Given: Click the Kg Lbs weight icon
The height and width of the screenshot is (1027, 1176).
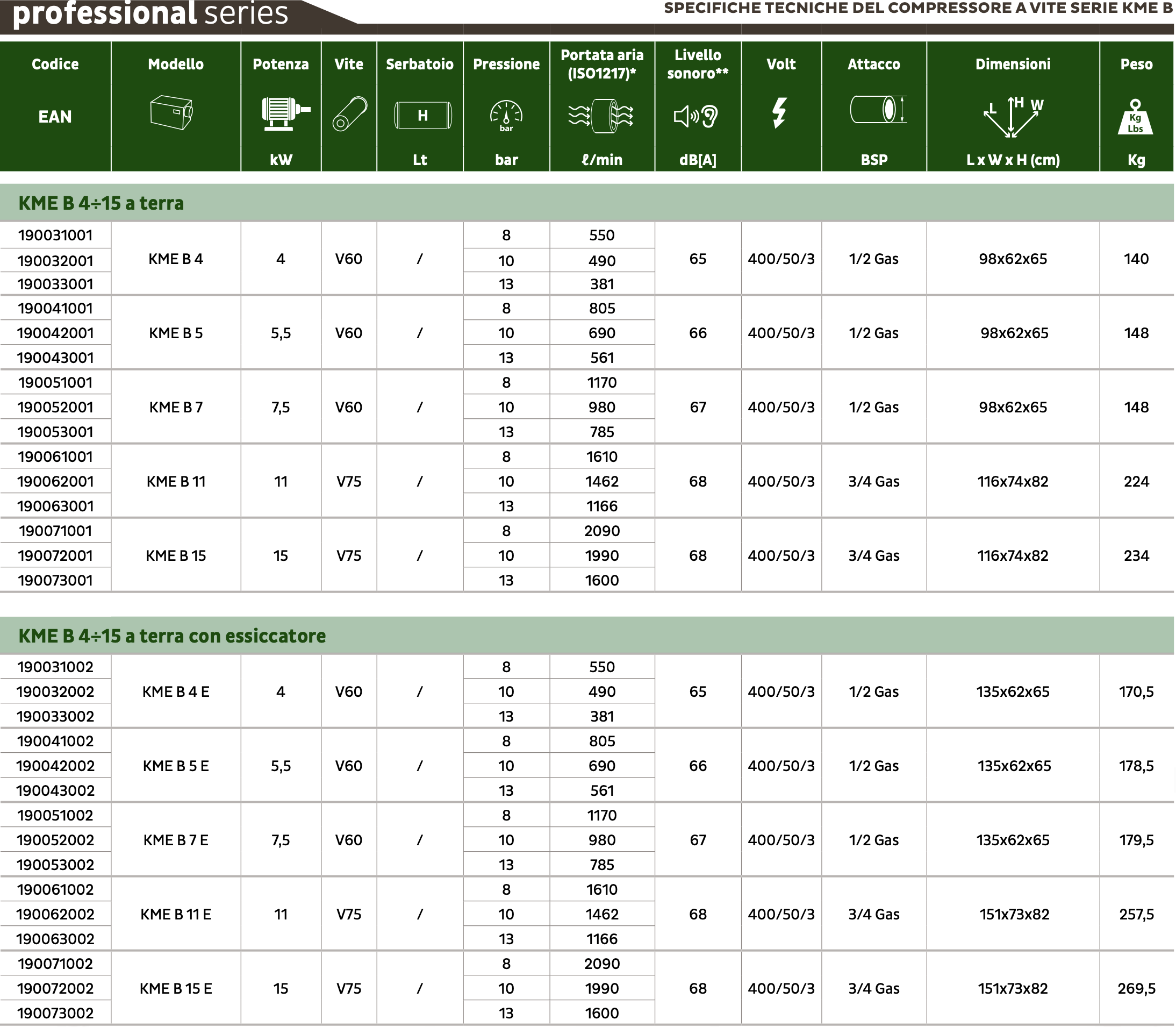Looking at the screenshot, I should (1135, 117).
